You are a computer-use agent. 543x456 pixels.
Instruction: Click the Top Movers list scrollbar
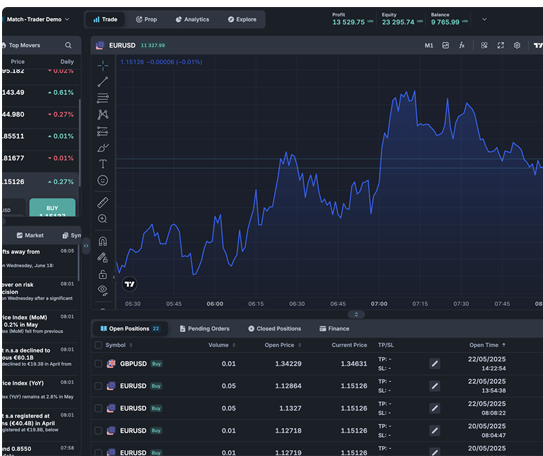coord(80,142)
